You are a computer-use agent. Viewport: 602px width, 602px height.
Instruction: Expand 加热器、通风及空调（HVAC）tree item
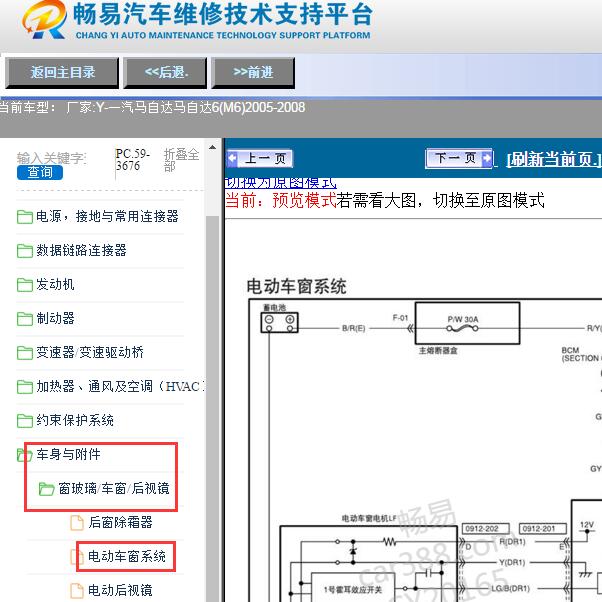click(x=120, y=386)
